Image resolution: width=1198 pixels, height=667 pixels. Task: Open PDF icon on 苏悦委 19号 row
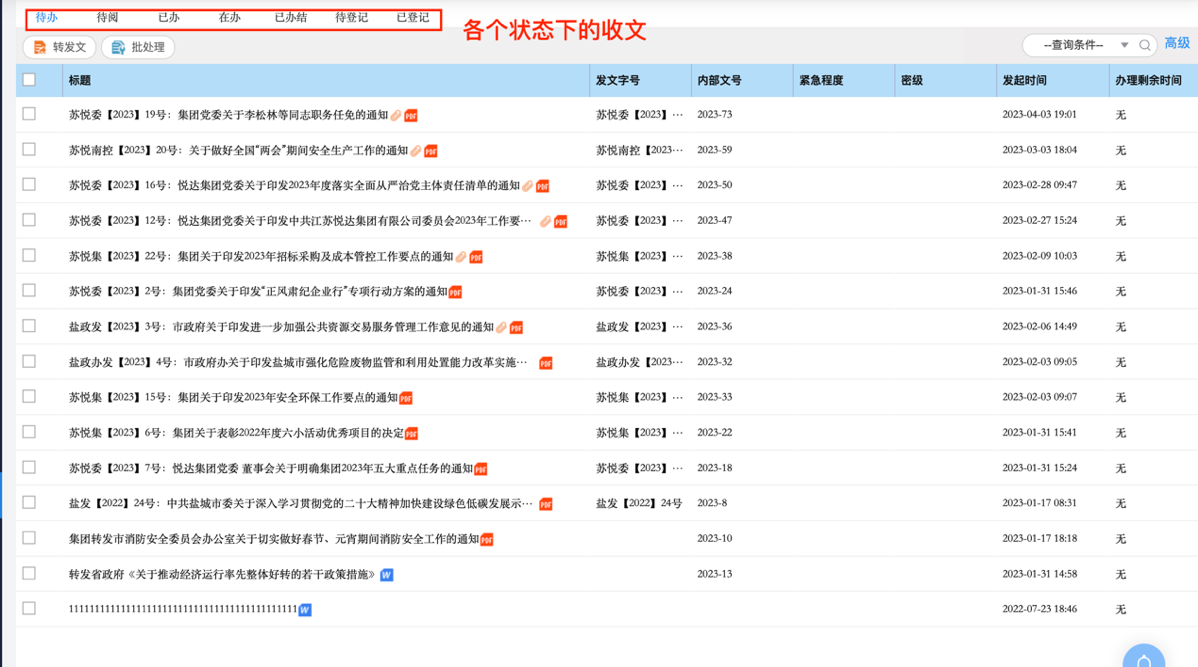point(411,116)
